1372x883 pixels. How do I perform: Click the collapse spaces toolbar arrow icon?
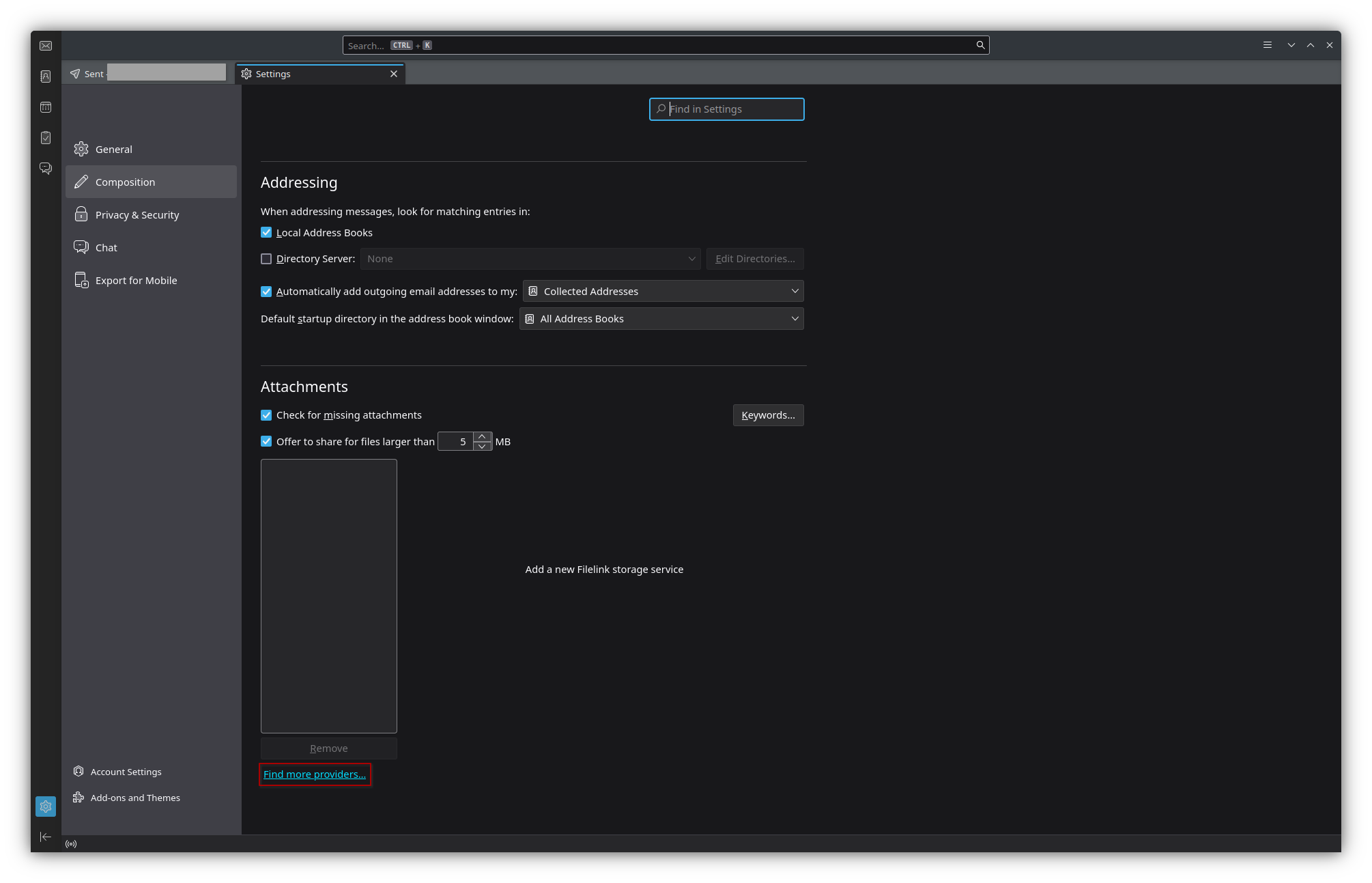coord(46,837)
